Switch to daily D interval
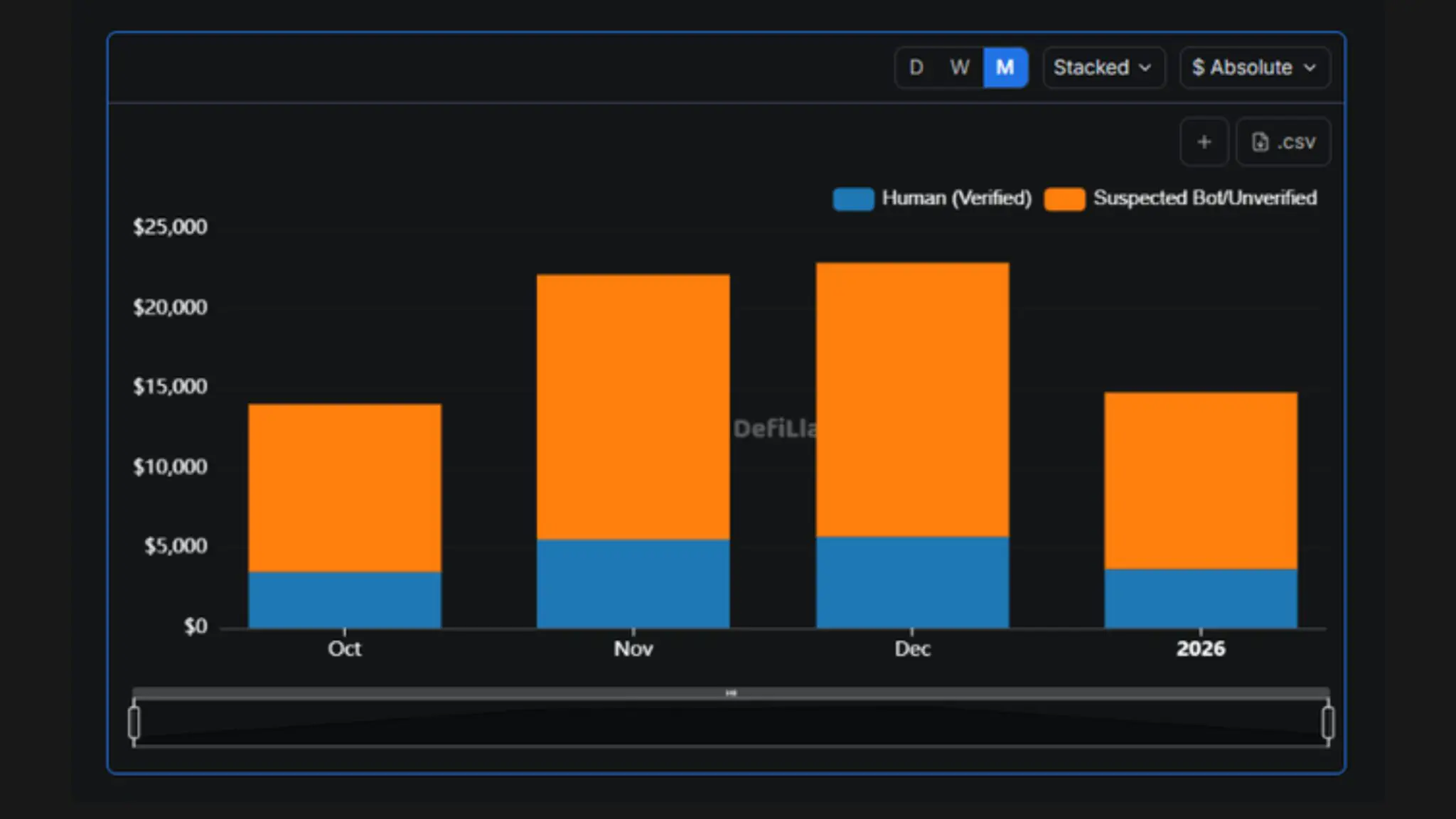 pyautogui.click(x=916, y=68)
